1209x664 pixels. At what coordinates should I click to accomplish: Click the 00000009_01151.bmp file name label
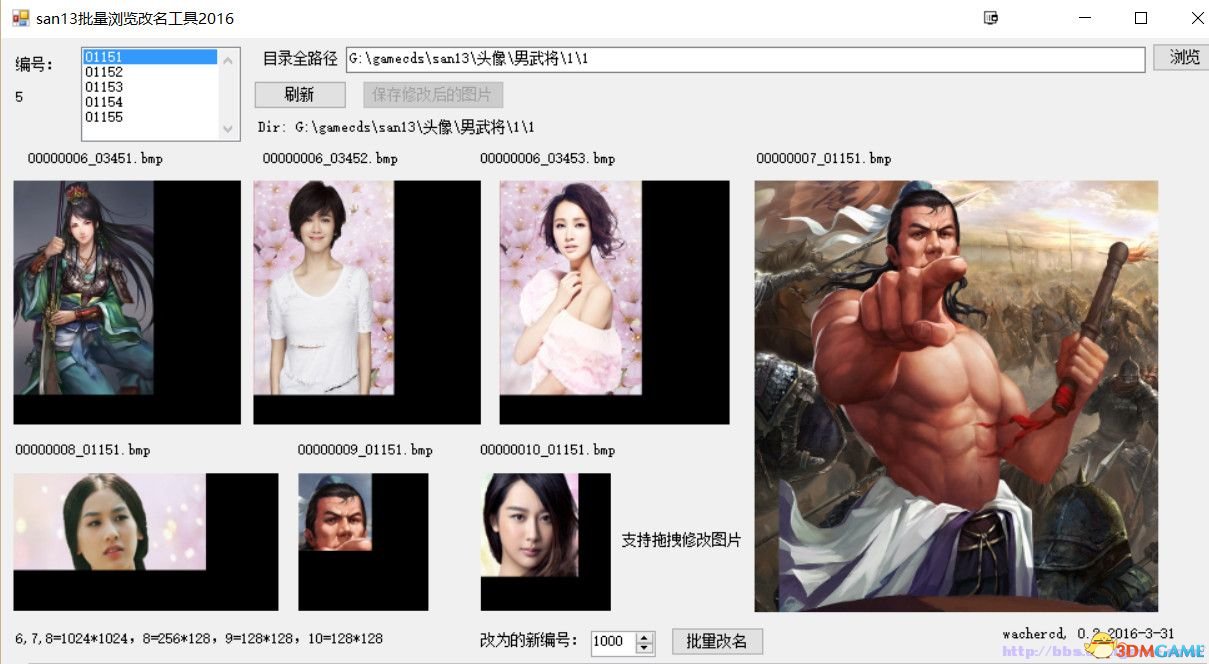[x=365, y=450]
